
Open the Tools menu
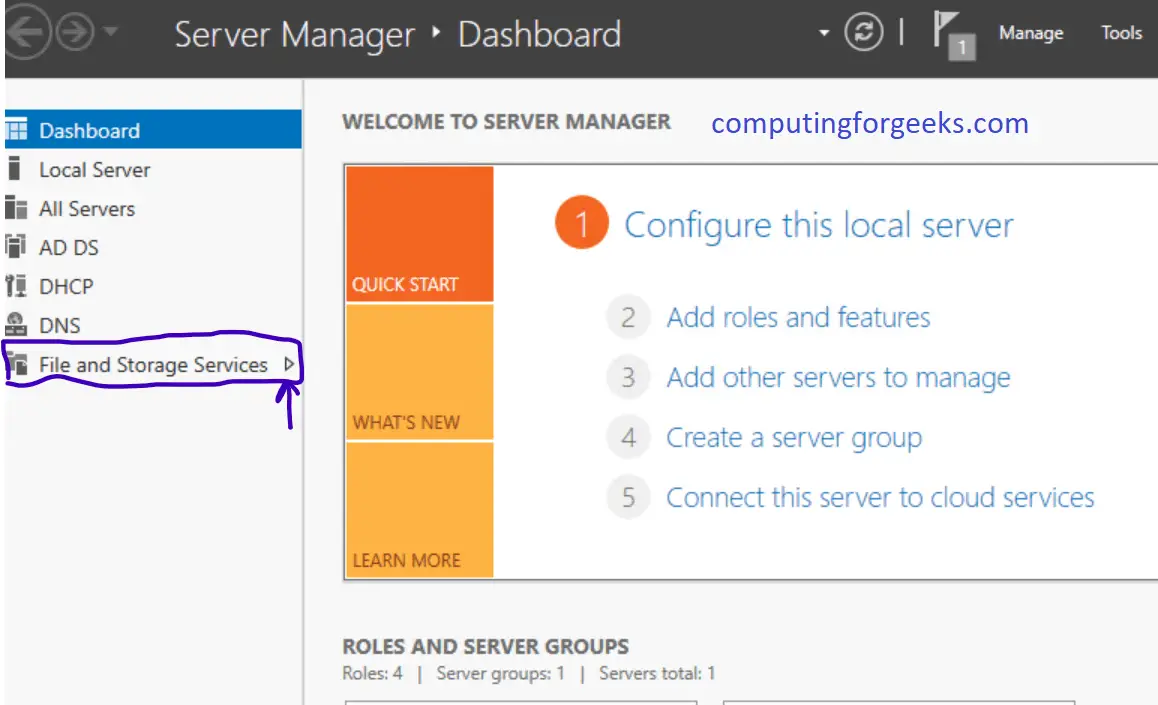click(x=1121, y=33)
